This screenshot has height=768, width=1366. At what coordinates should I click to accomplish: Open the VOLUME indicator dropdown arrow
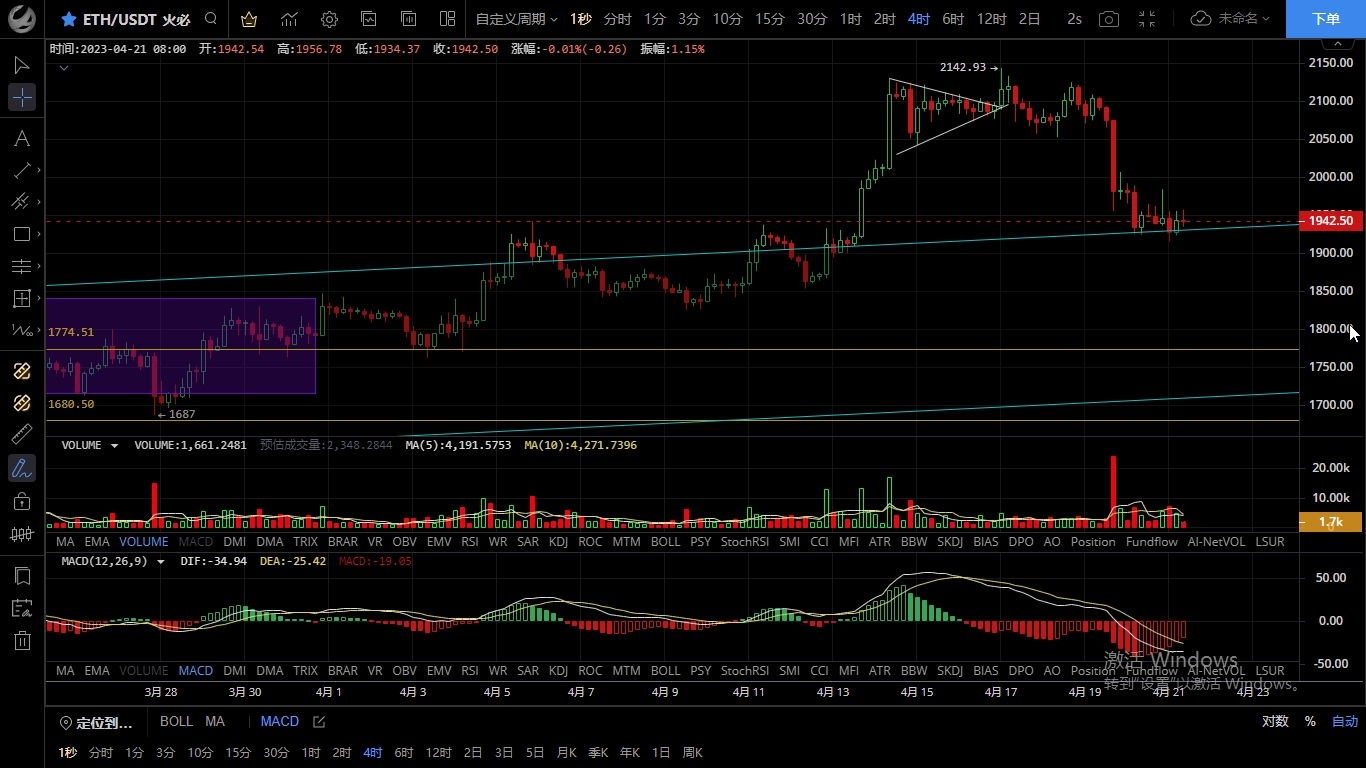(x=114, y=446)
